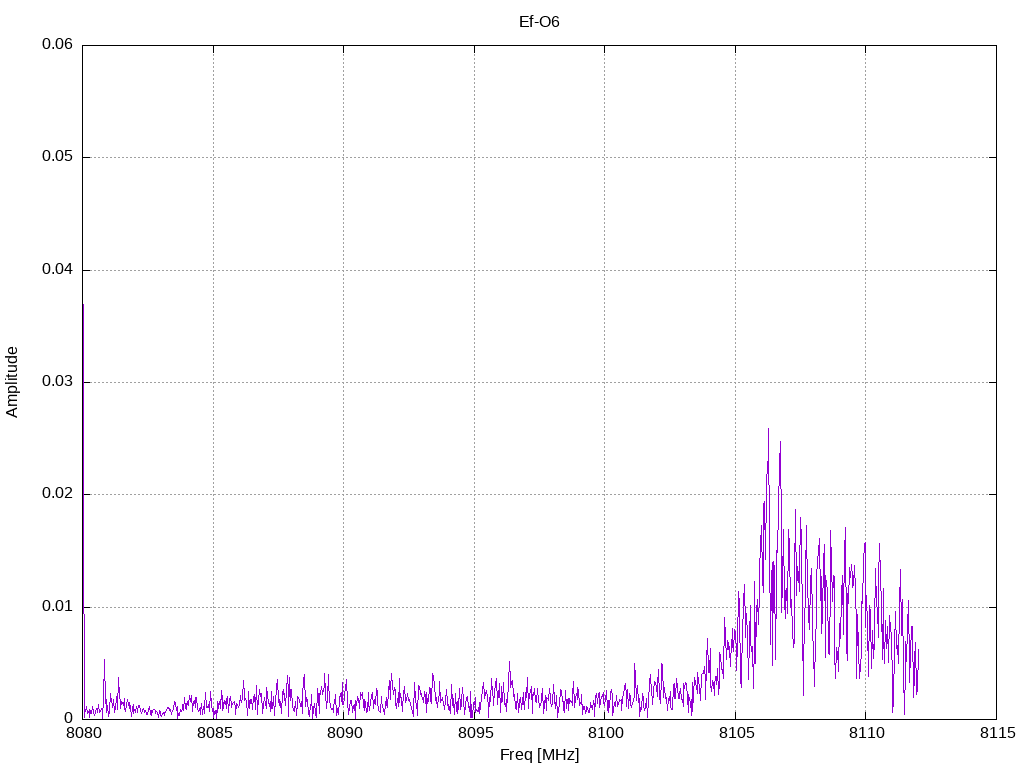The width and height of the screenshot is (1024, 768).
Task: Click the 0.02 y-axis tick label
Action: pyautogui.click(x=57, y=494)
